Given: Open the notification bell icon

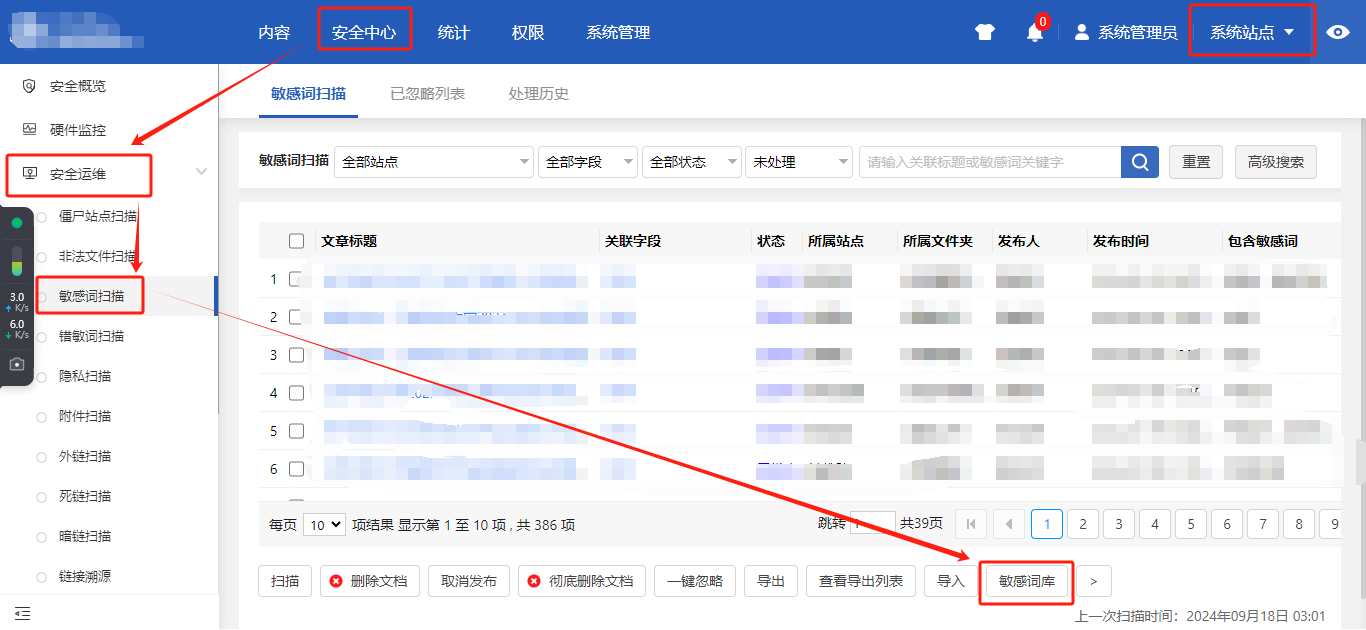Looking at the screenshot, I should 1035,33.
